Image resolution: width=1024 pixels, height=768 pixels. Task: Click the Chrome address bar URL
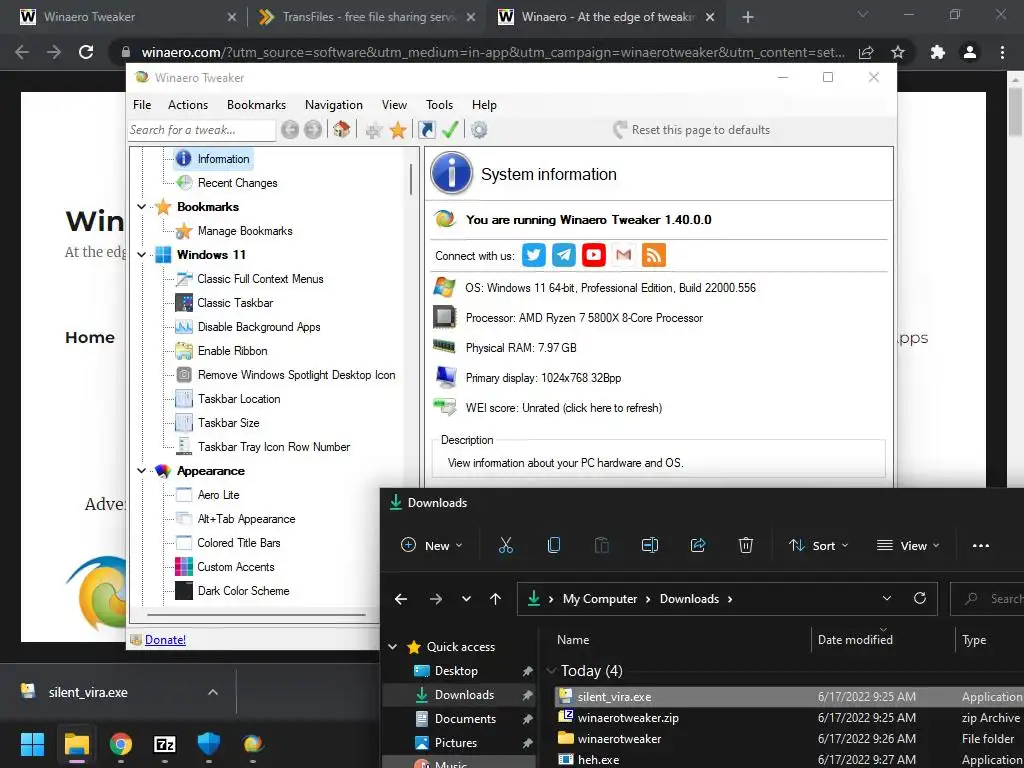click(x=493, y=52)
